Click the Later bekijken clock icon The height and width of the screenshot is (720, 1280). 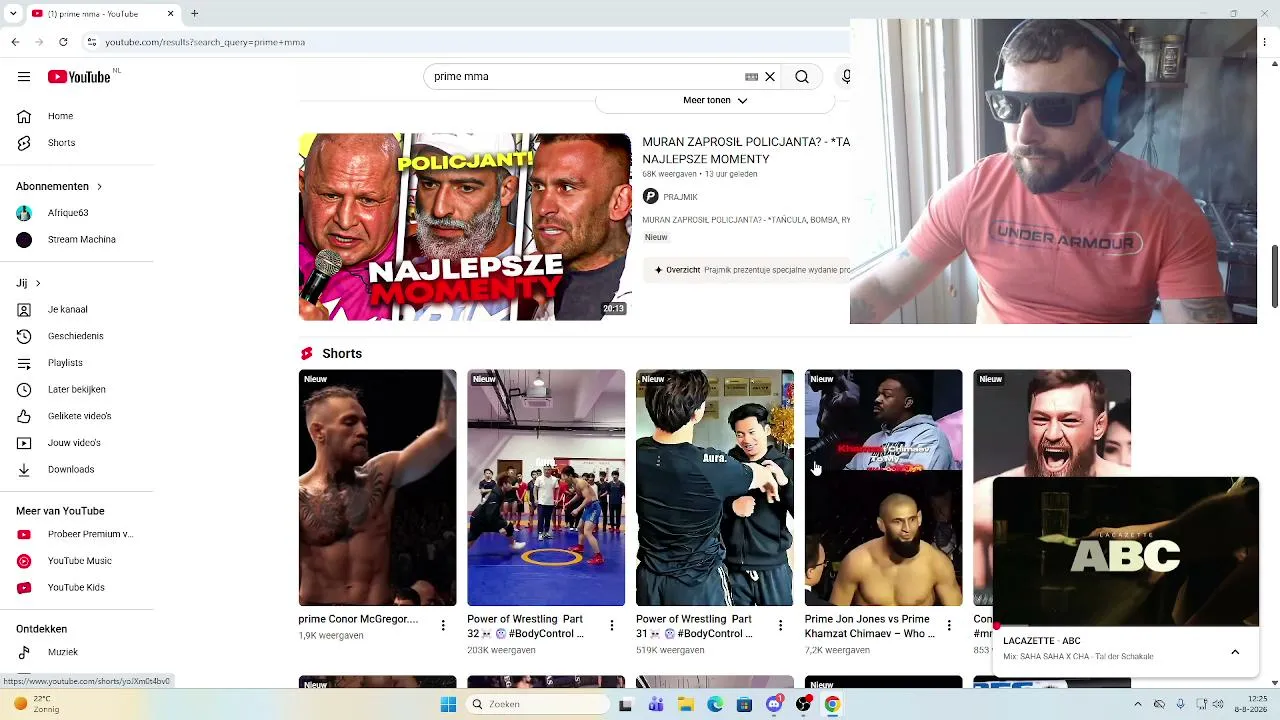tap(24, 390)
